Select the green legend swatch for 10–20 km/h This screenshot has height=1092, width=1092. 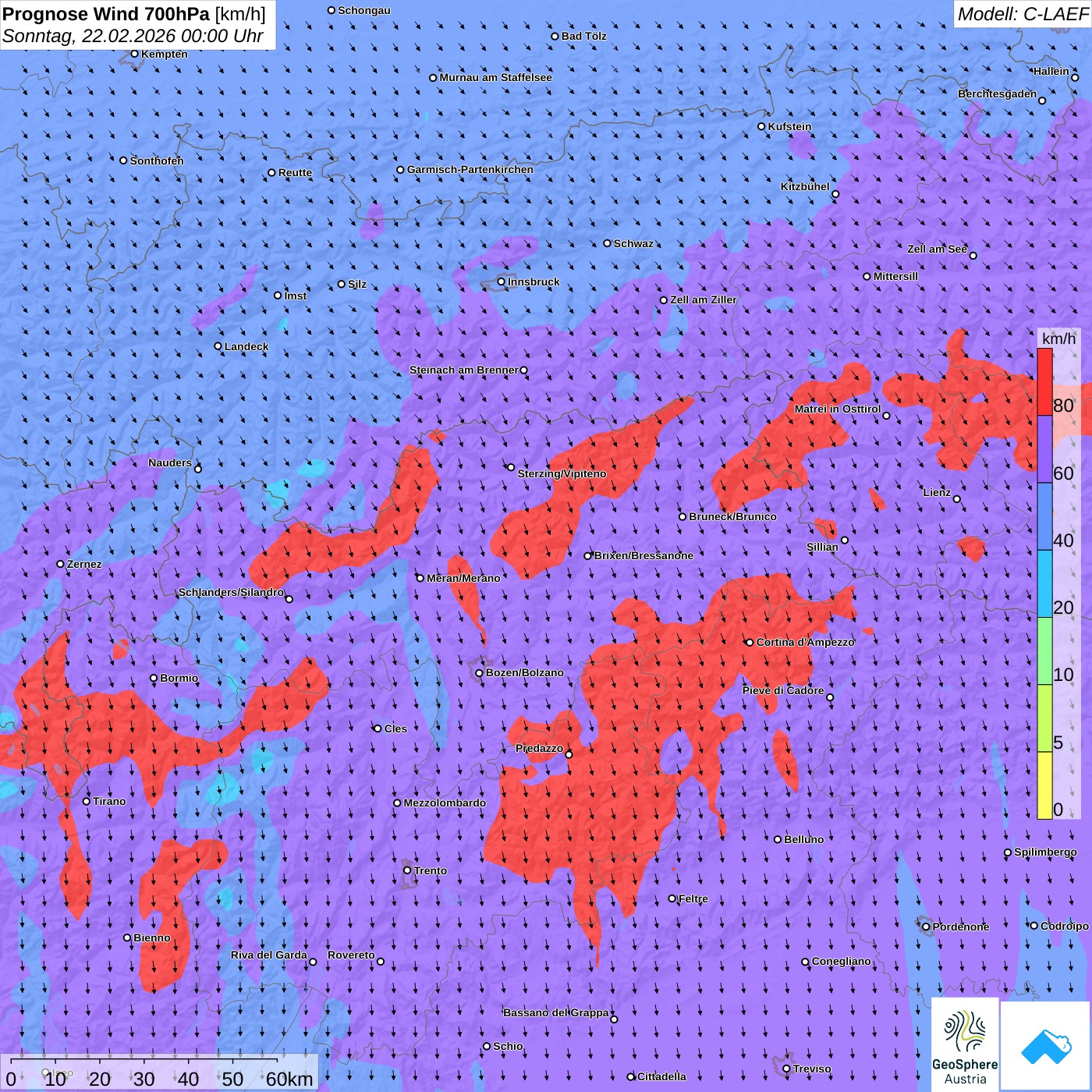coord(1044,651)
